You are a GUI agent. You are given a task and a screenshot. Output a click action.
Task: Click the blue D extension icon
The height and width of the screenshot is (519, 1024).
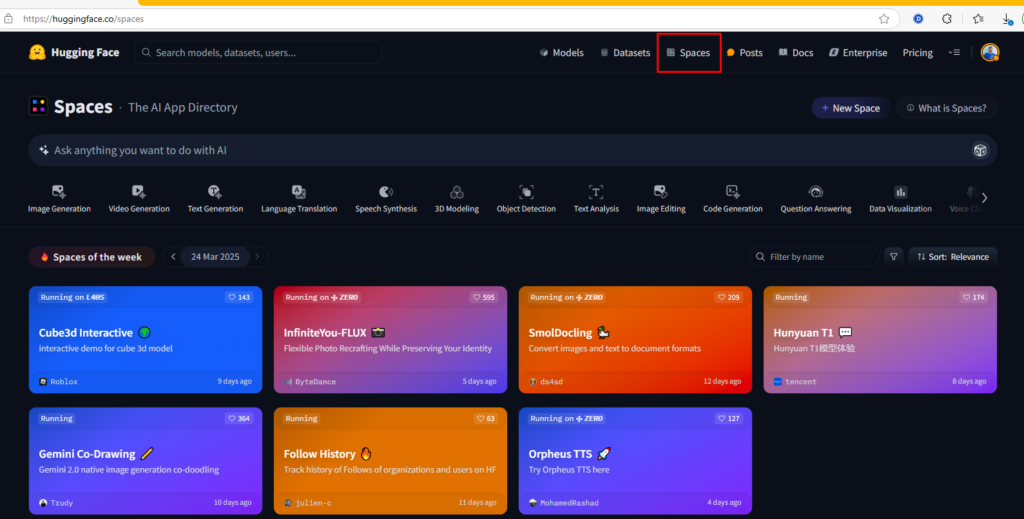pos(918,19)
